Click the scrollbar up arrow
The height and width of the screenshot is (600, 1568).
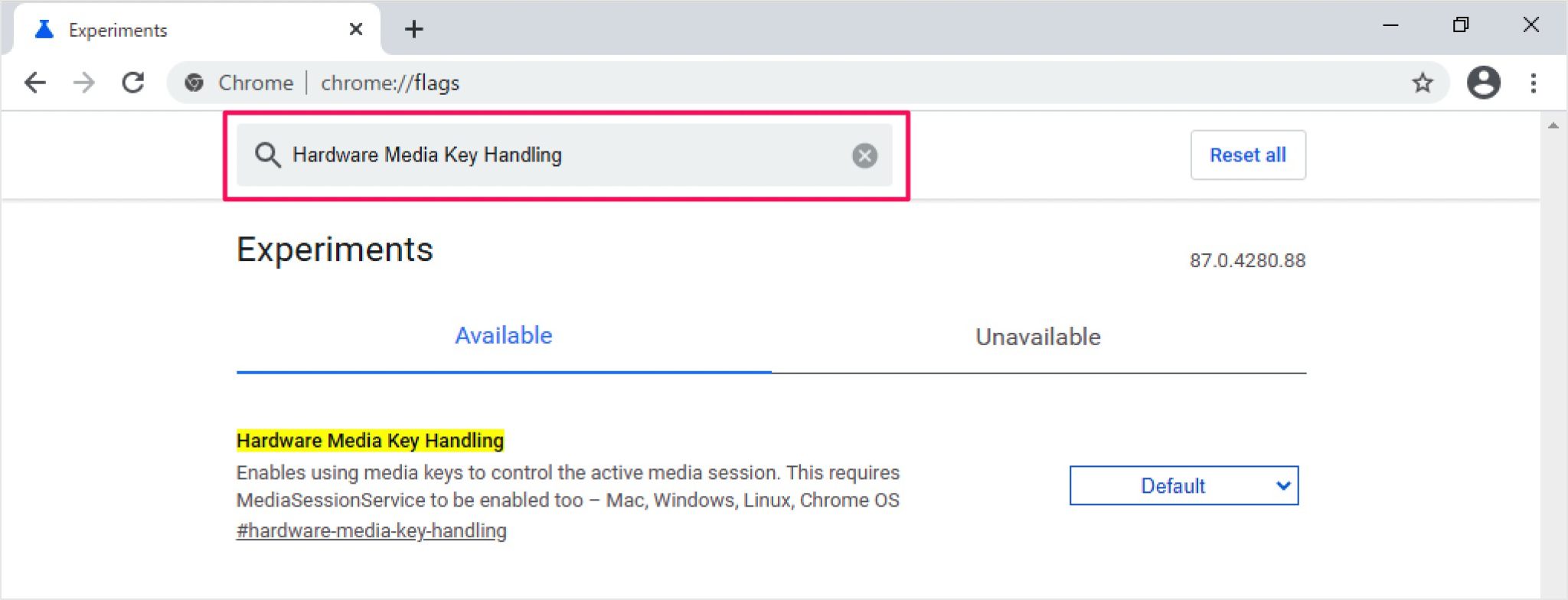point(1553,126)
